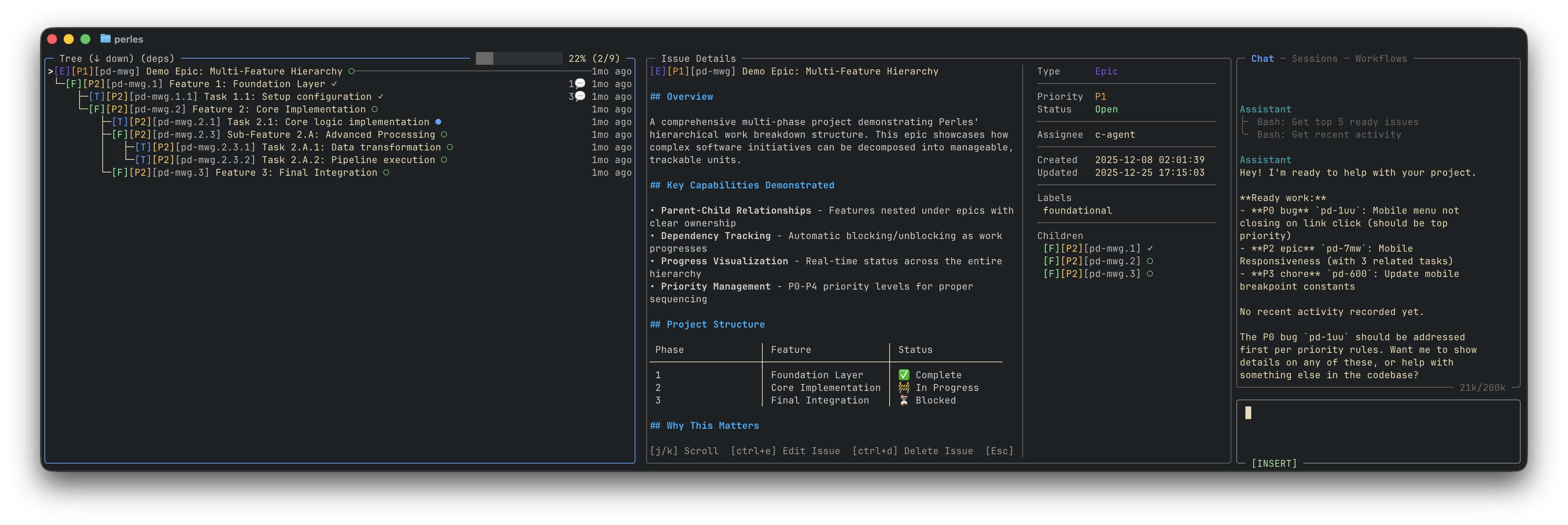Click the Blocked hourglass icon in table
1568x525 pixels.
tap(904, 400)
